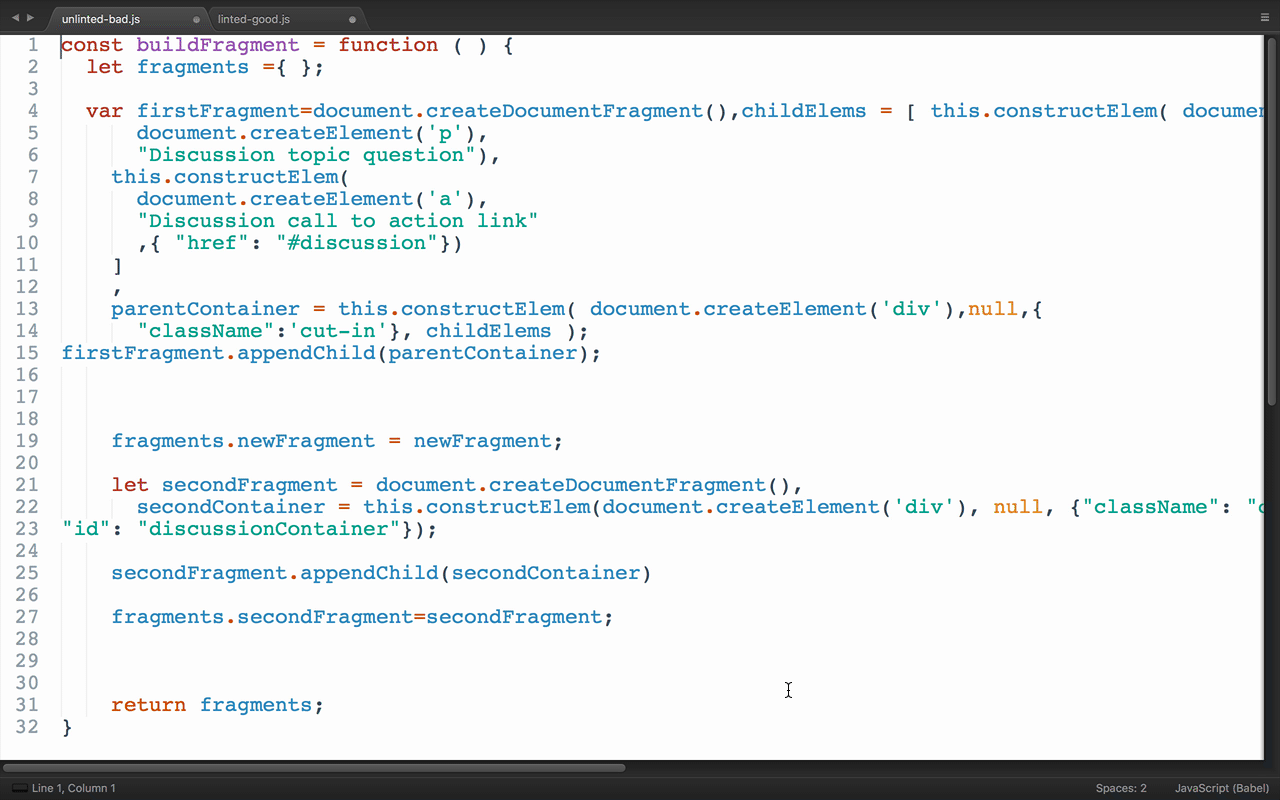Click the Line 1, Column 1 indicator
1280x800 pixels.
(x=74, y=788)
